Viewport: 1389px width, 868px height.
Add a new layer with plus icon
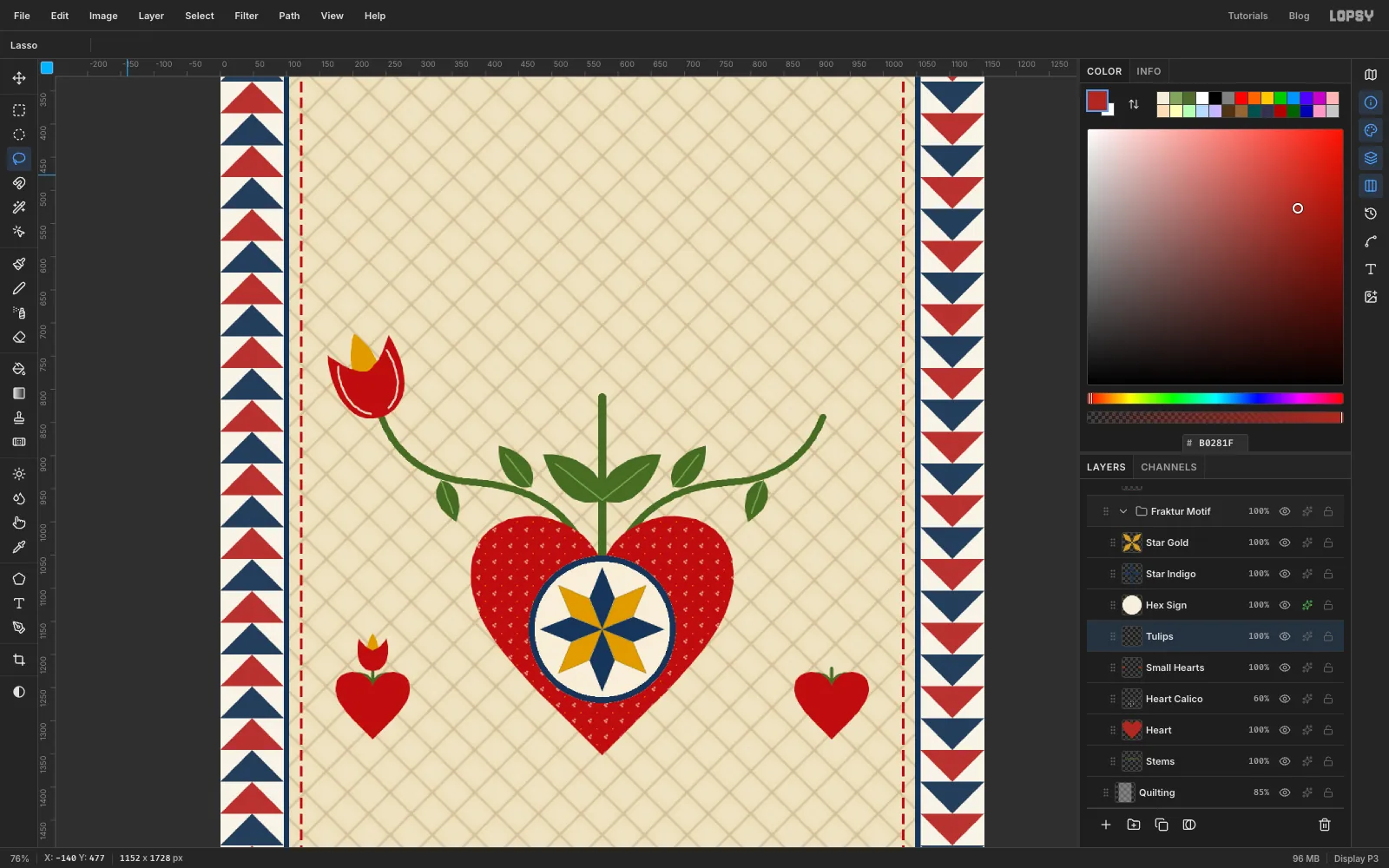[x=1106, y=825]
